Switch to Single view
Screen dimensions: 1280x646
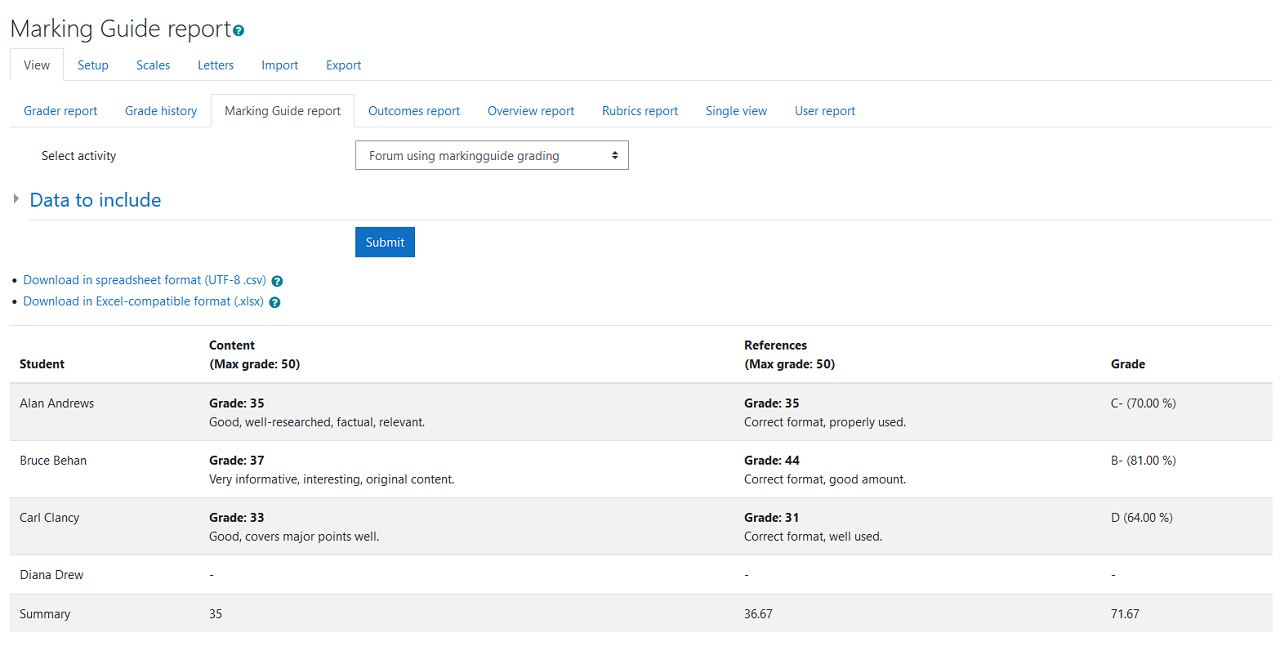pos(736,110)
